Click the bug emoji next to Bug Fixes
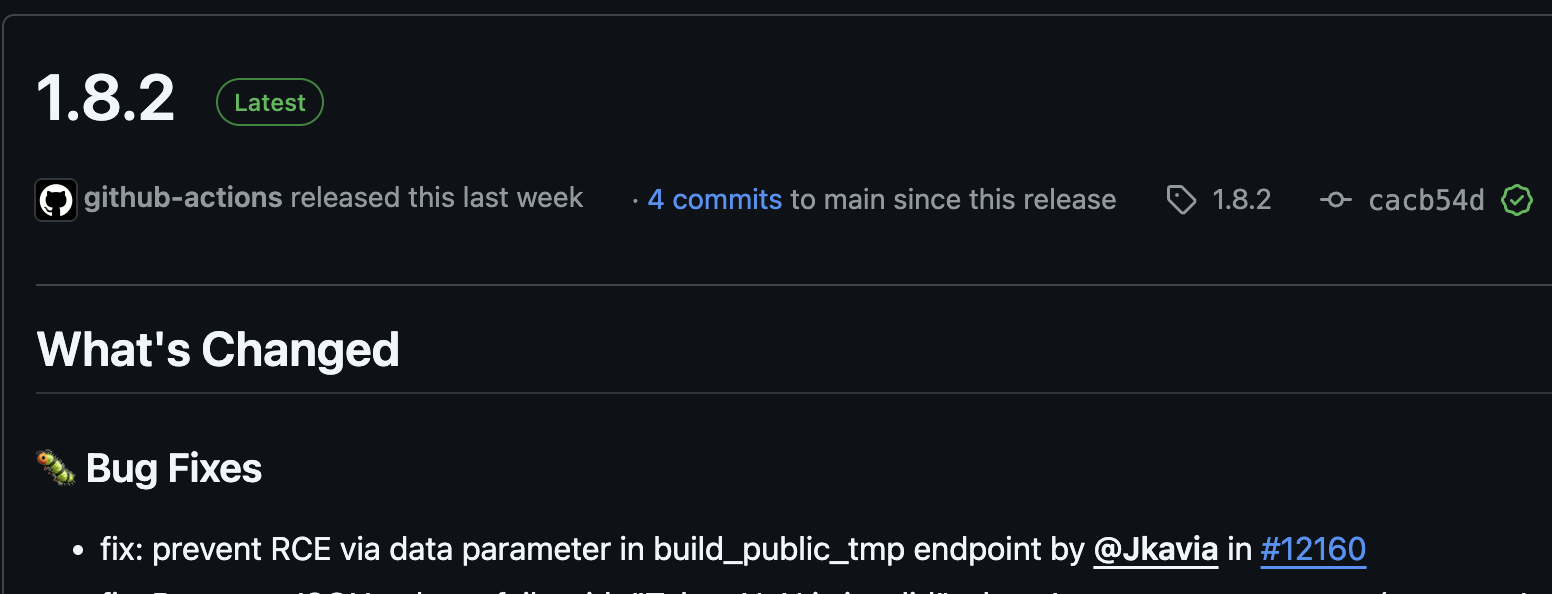 point(56,468)
